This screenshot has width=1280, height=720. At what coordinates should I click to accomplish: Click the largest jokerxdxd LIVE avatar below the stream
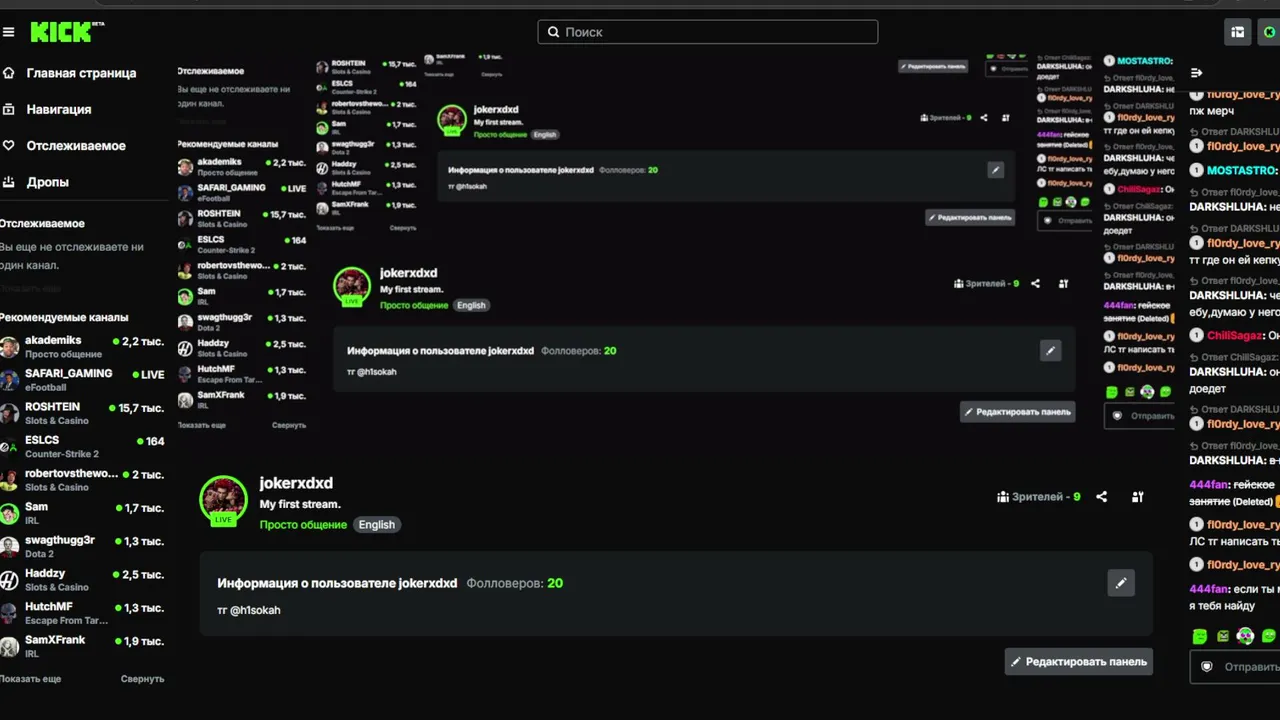pyautogui.click(x=223, y=500)
